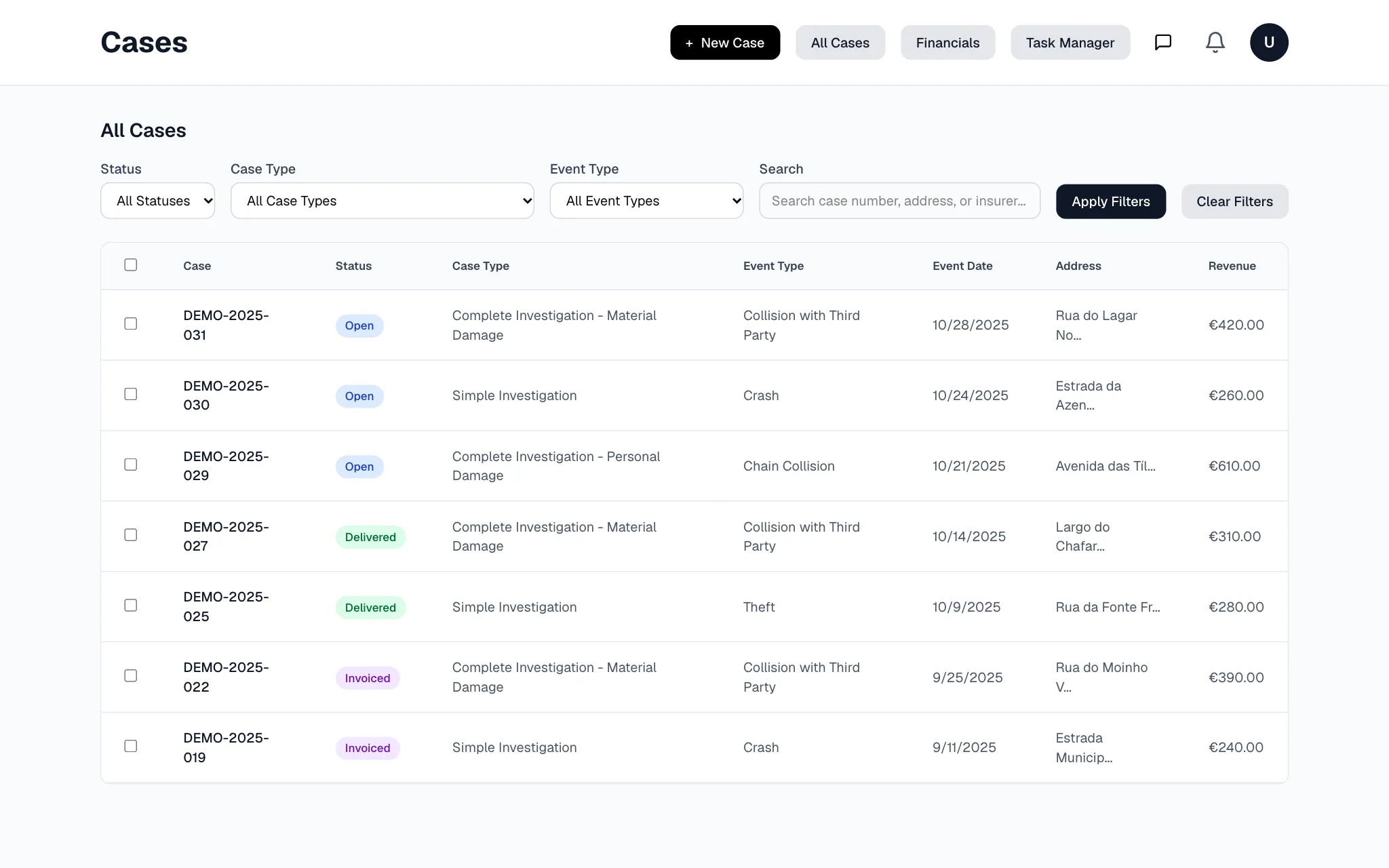Click Apply Filters

(x=1111, y=201)
